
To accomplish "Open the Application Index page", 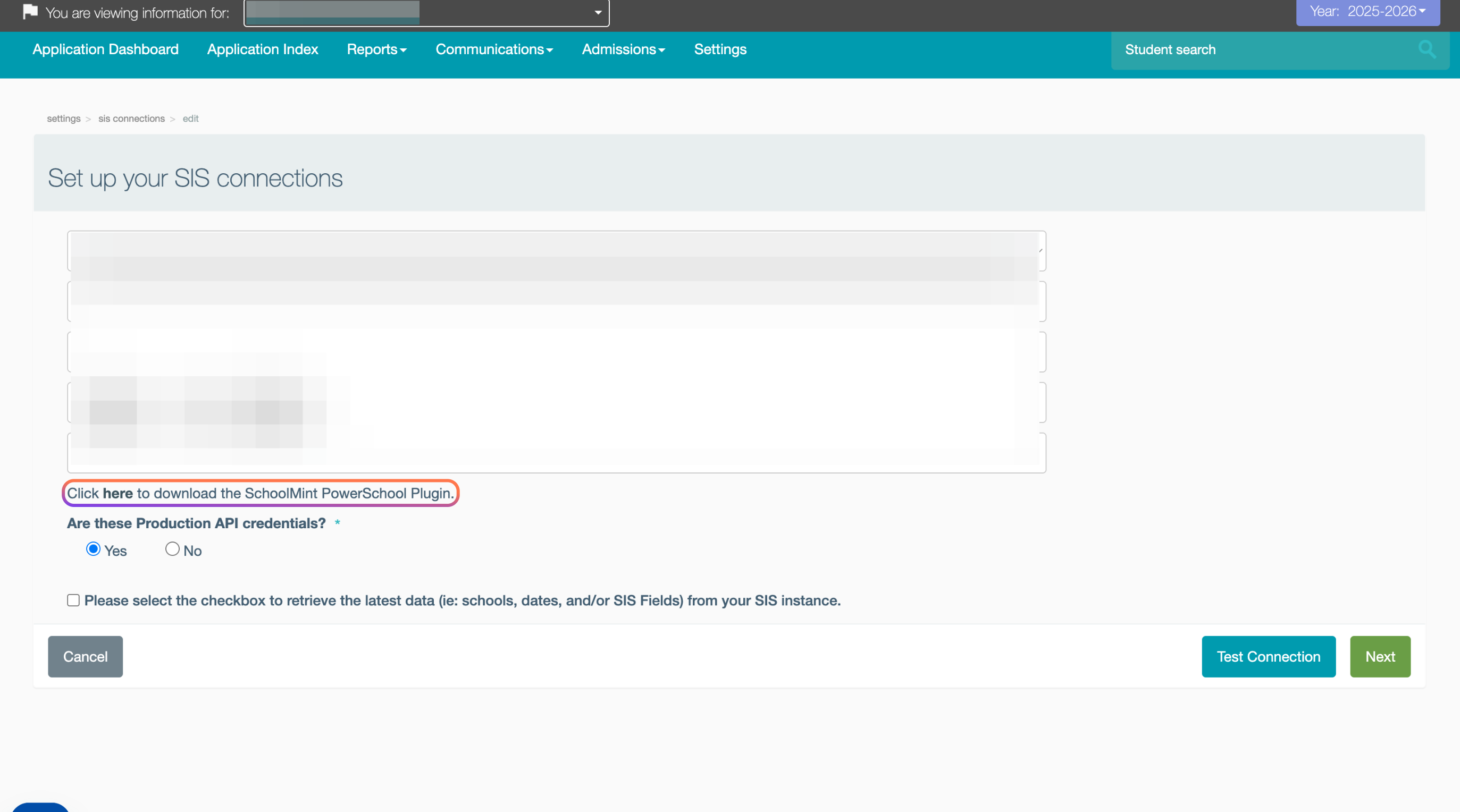I will (263, 50).
